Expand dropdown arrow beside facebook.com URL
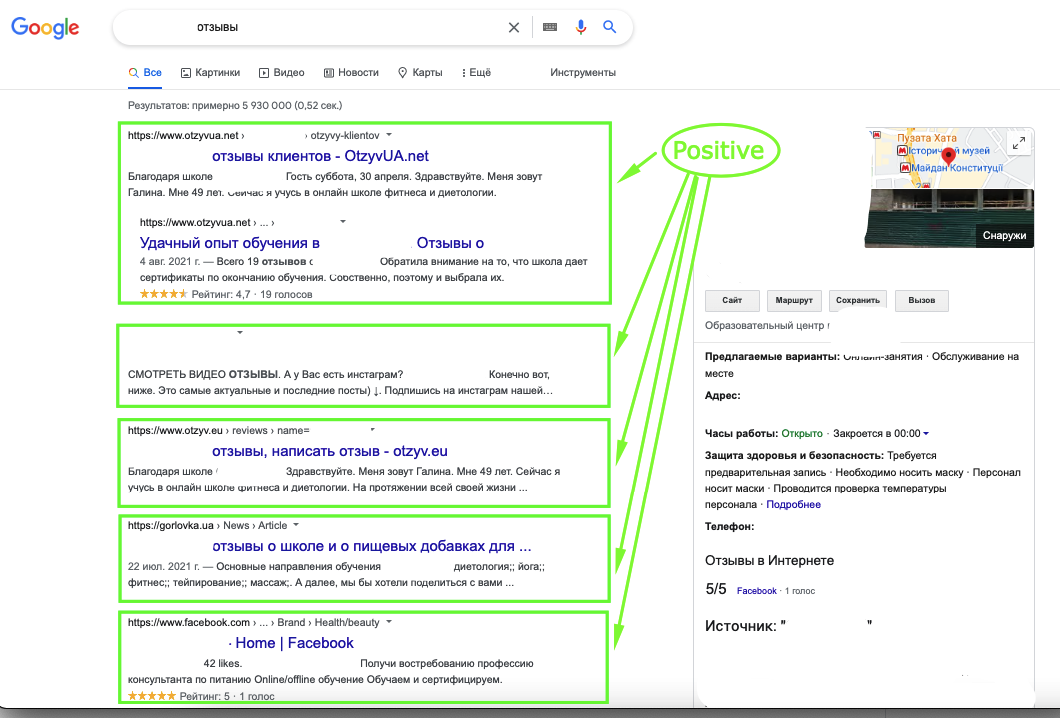1060x718 pixels. [389, 621]
